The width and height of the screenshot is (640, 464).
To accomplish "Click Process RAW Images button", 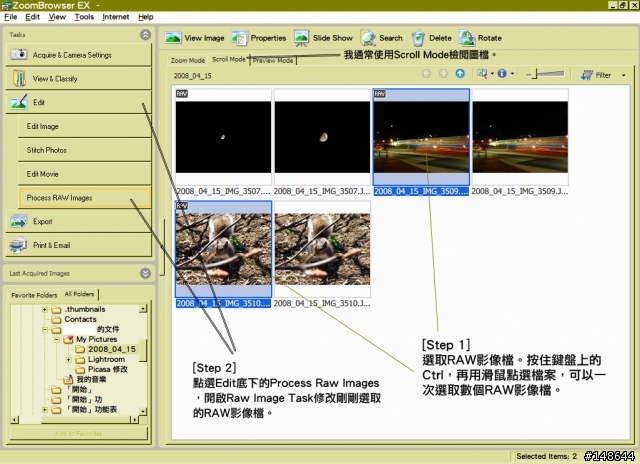I will click(84, 198).
